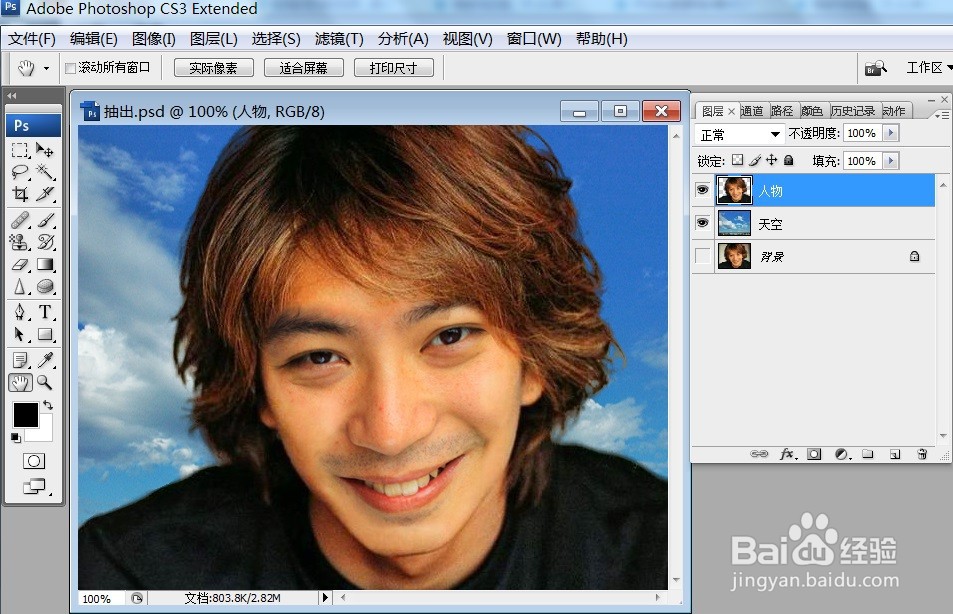Switch to the 路径 tab

tap(782, 111)
